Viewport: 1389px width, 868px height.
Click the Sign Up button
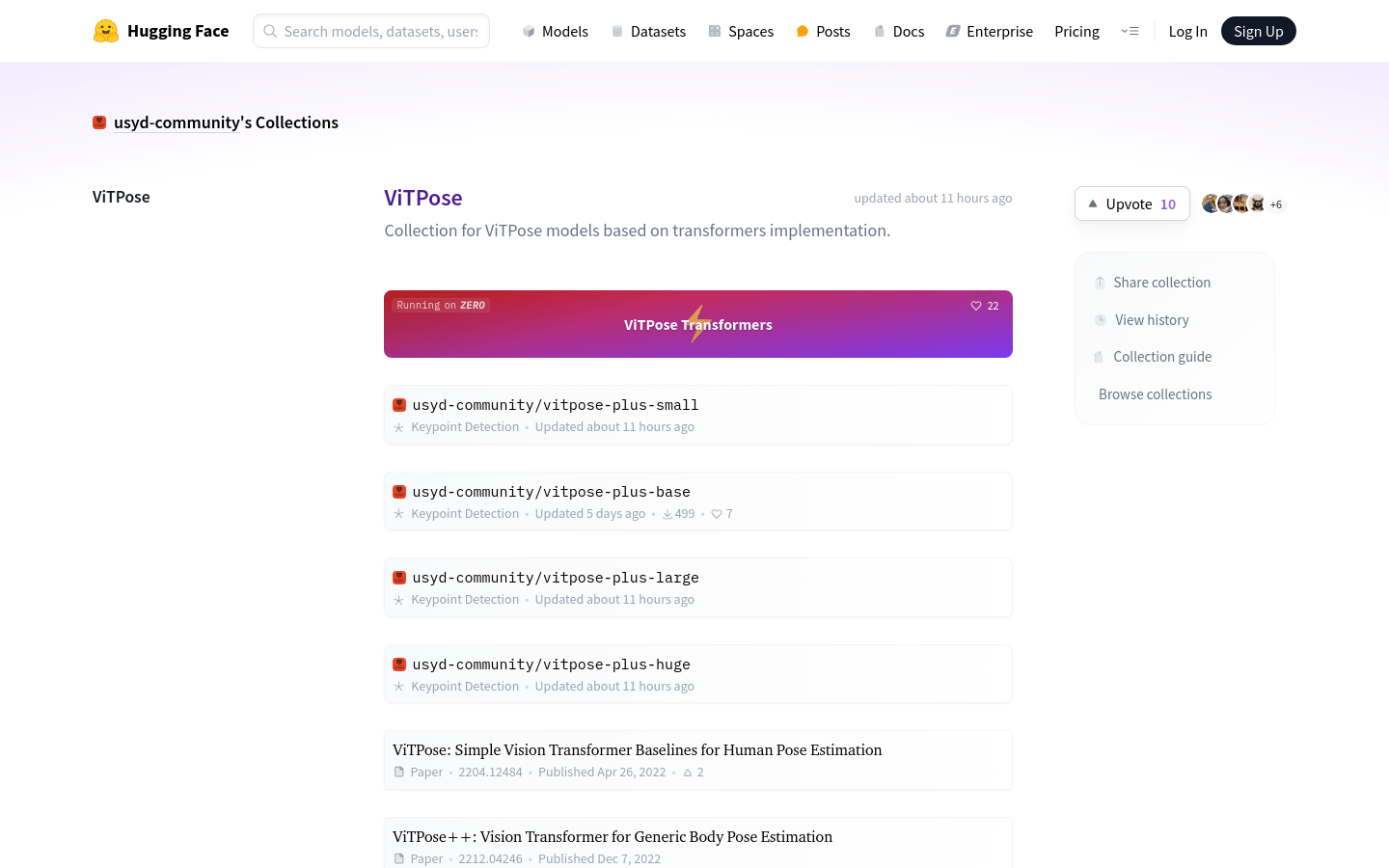(x=1258, y=31)
